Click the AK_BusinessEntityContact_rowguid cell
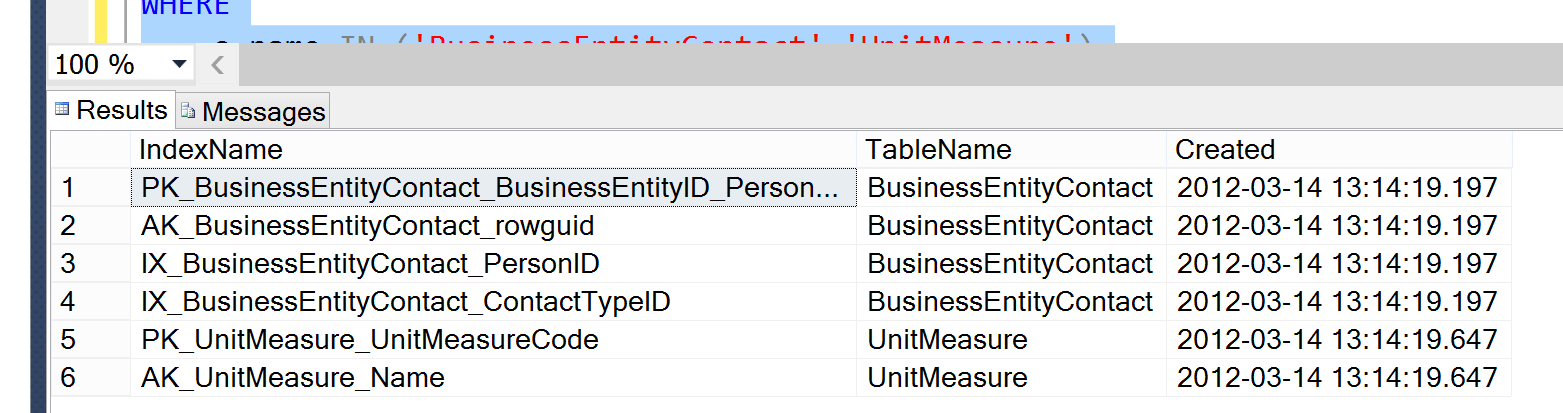Screen dimensions: 1563x413 click(368, 226)
